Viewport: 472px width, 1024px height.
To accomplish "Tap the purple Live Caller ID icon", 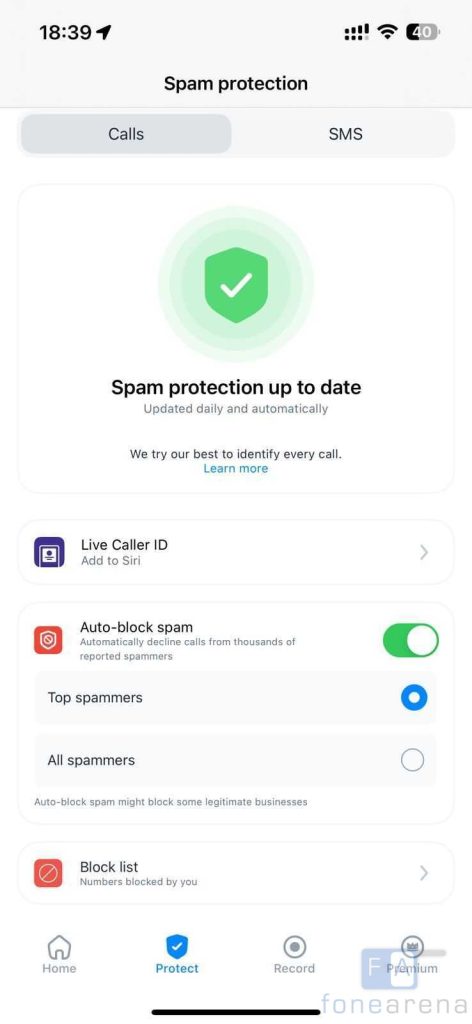I will click(49, 552).
